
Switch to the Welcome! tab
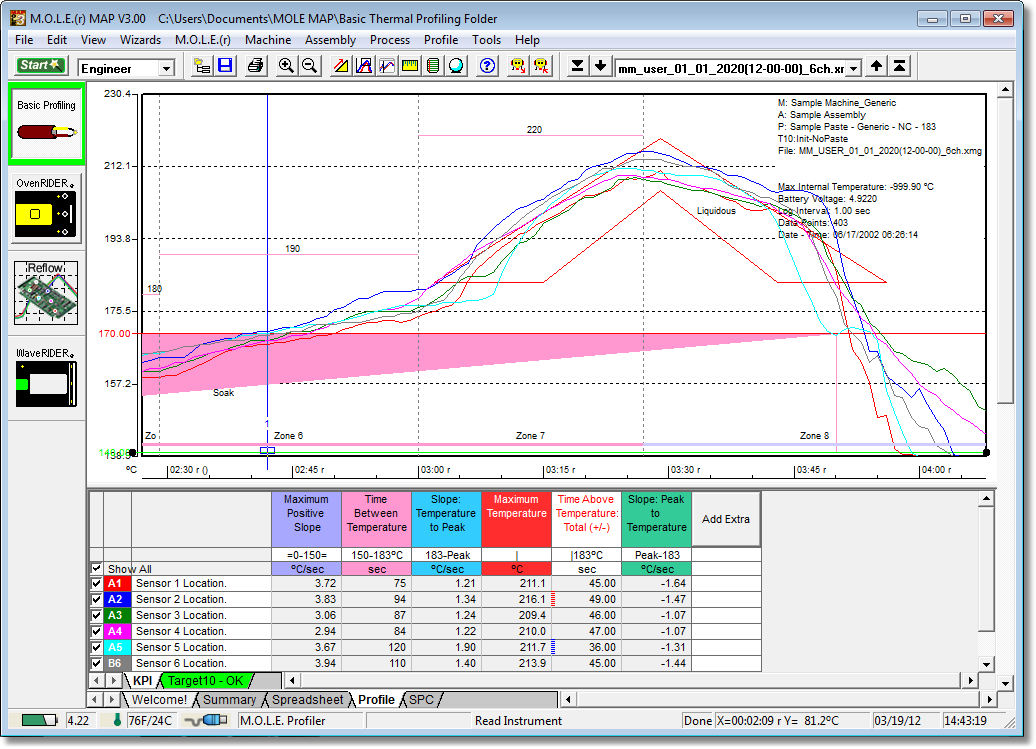159,699
